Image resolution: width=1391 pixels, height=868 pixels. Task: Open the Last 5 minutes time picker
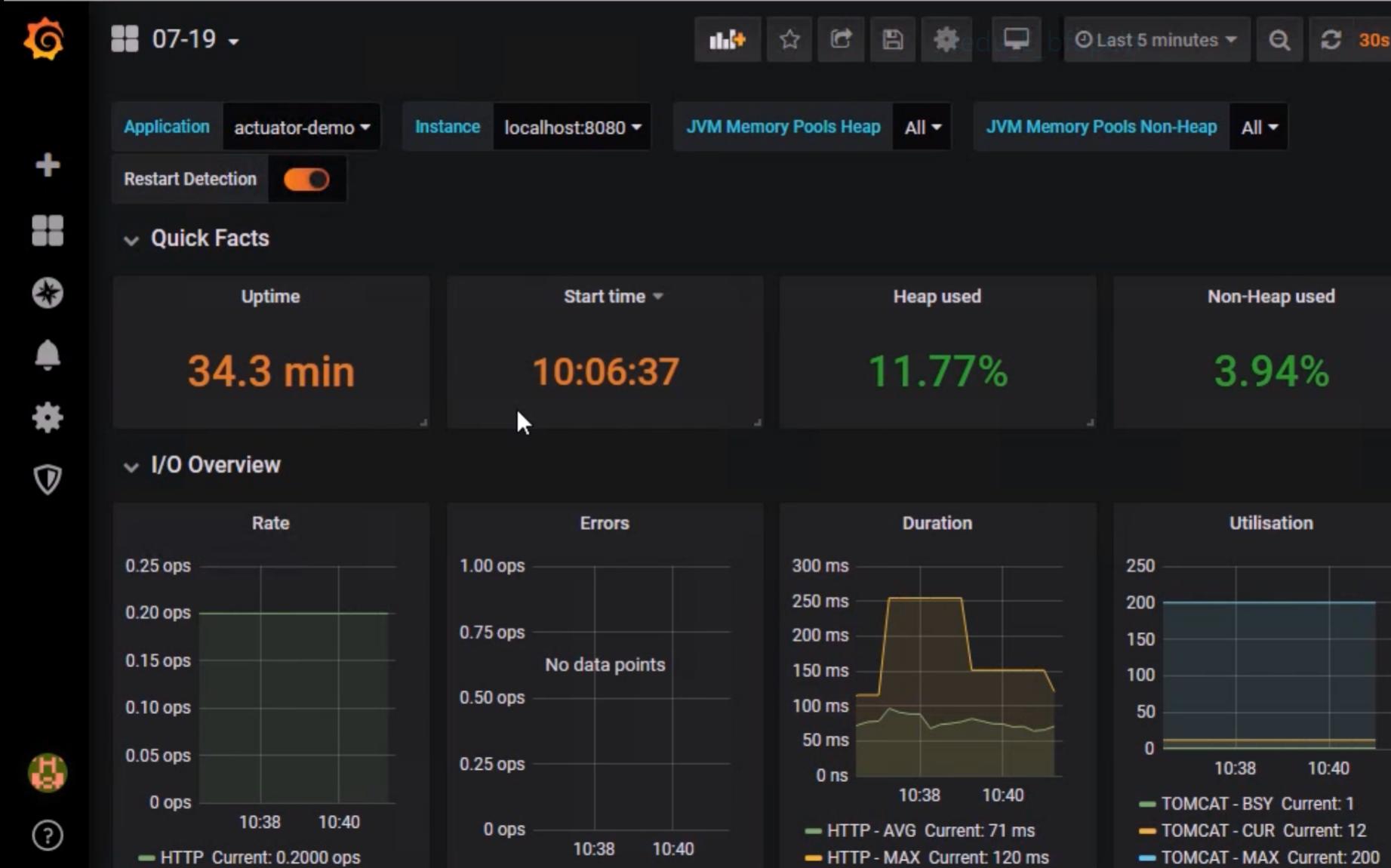coord(1156,40)
